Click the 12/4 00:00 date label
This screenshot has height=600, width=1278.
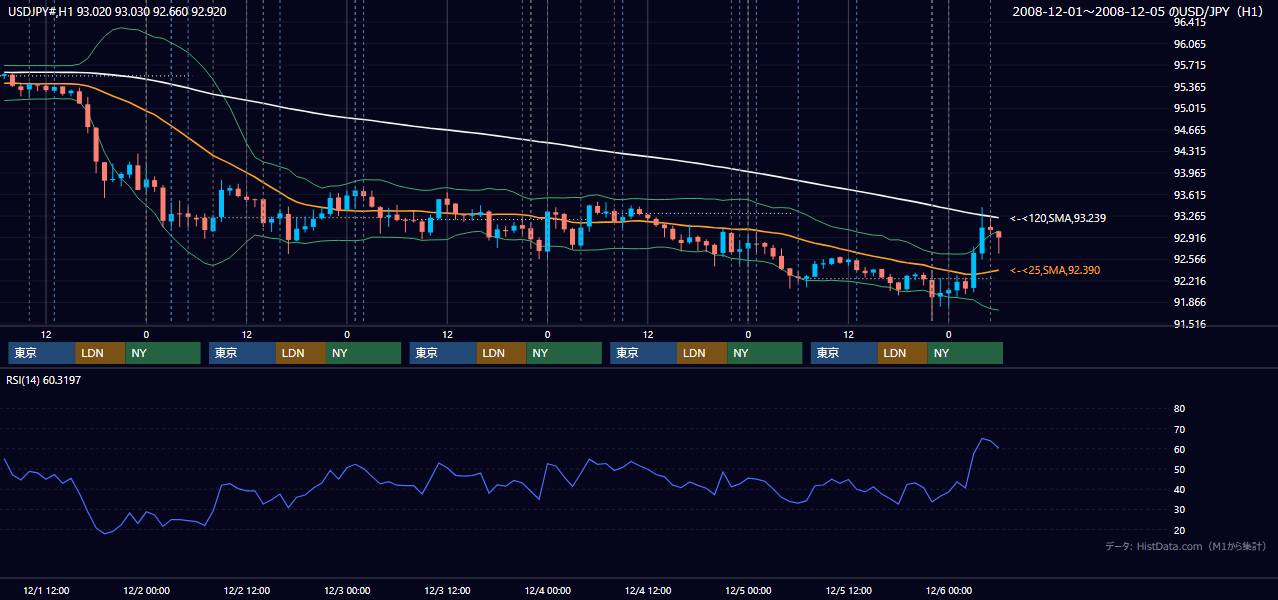click(x=547, y=591)
